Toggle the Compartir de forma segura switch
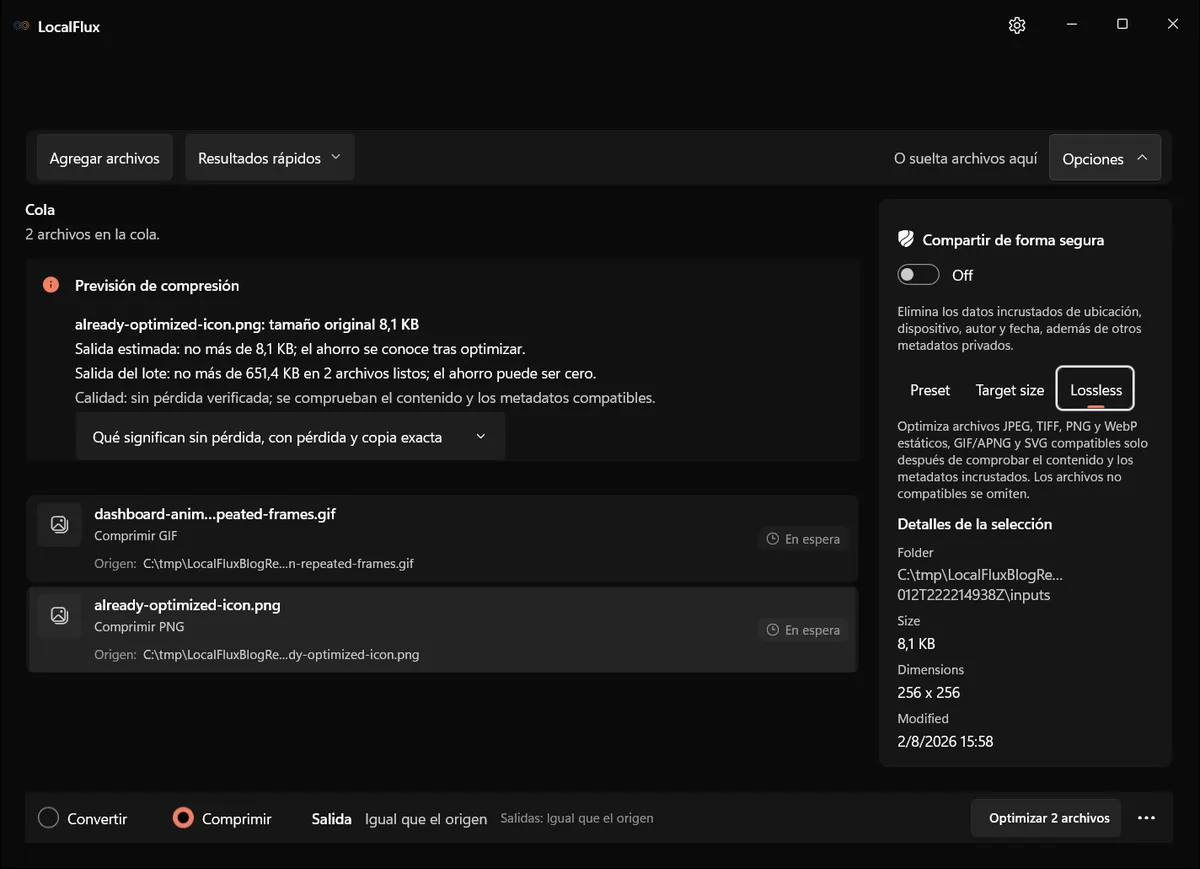The width and height of the screenshot is (1200, 869). (x=918, y=275)
